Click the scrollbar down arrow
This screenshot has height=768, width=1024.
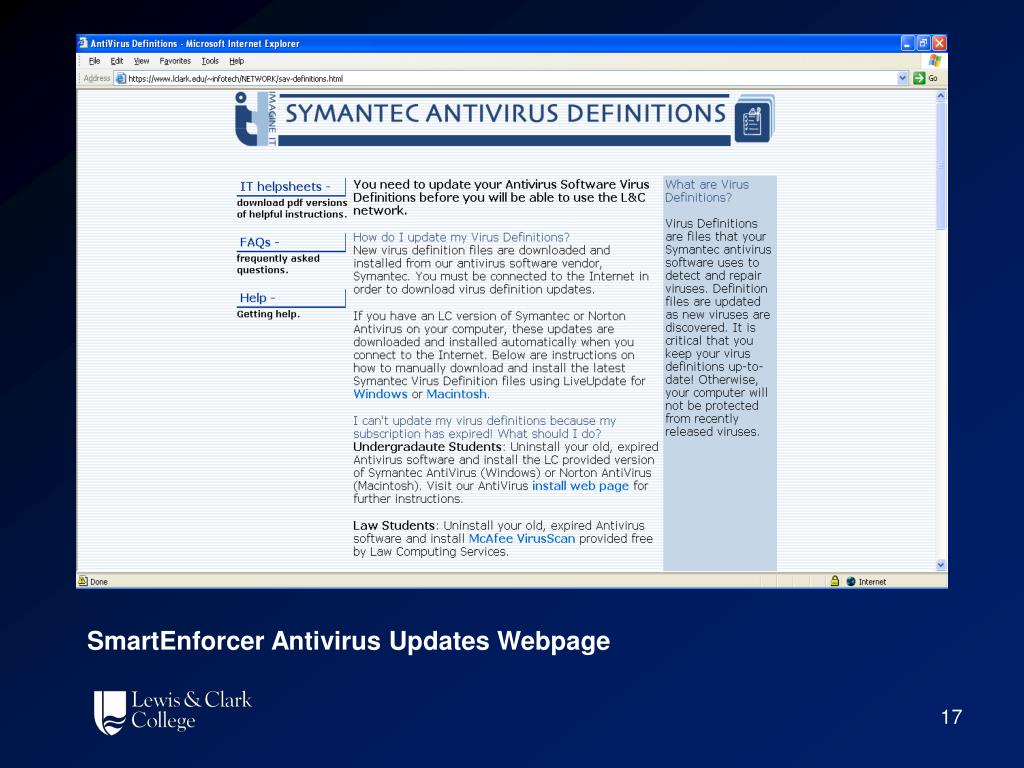(x=941, y=565)
